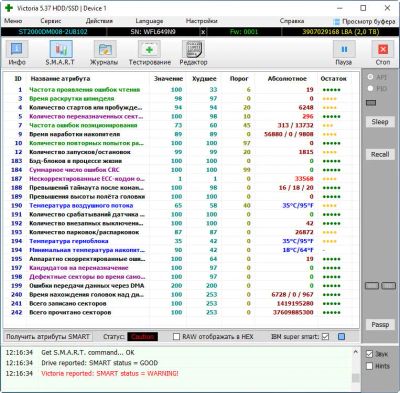Click the log panel scroll up arrow
The image size is (400, 393).
click(x=356, y=352)
